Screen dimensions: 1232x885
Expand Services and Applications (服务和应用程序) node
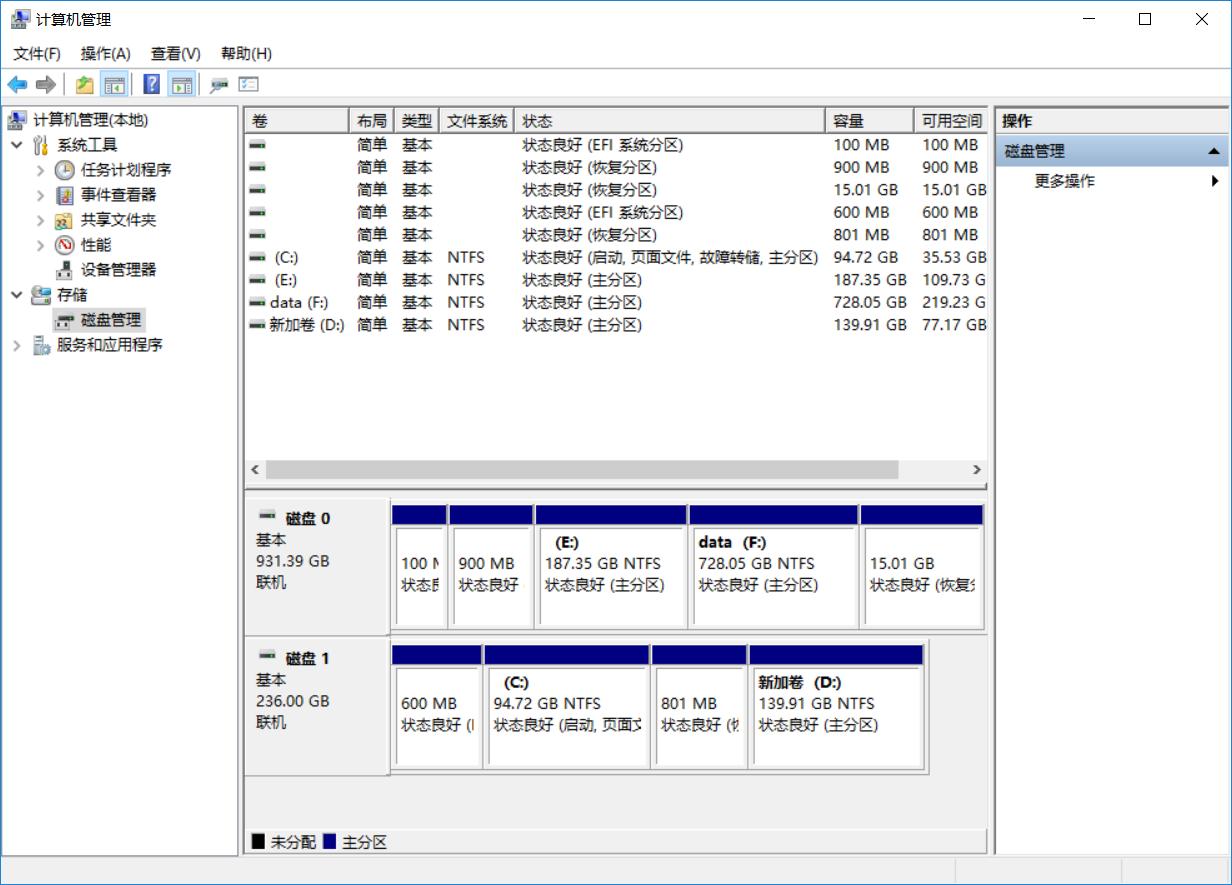tap(17, 345)
